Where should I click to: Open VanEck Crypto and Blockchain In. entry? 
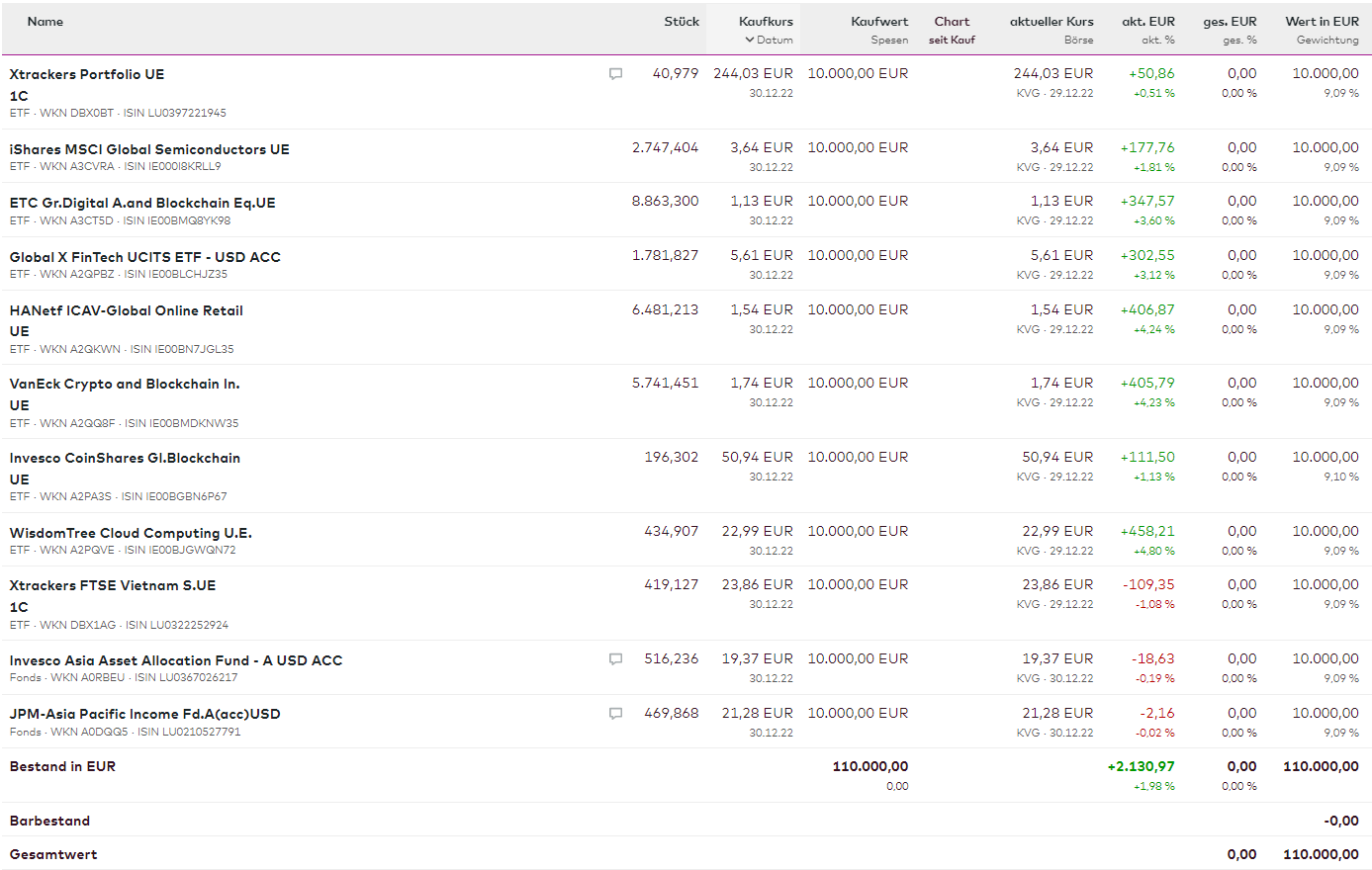point(125,384)
